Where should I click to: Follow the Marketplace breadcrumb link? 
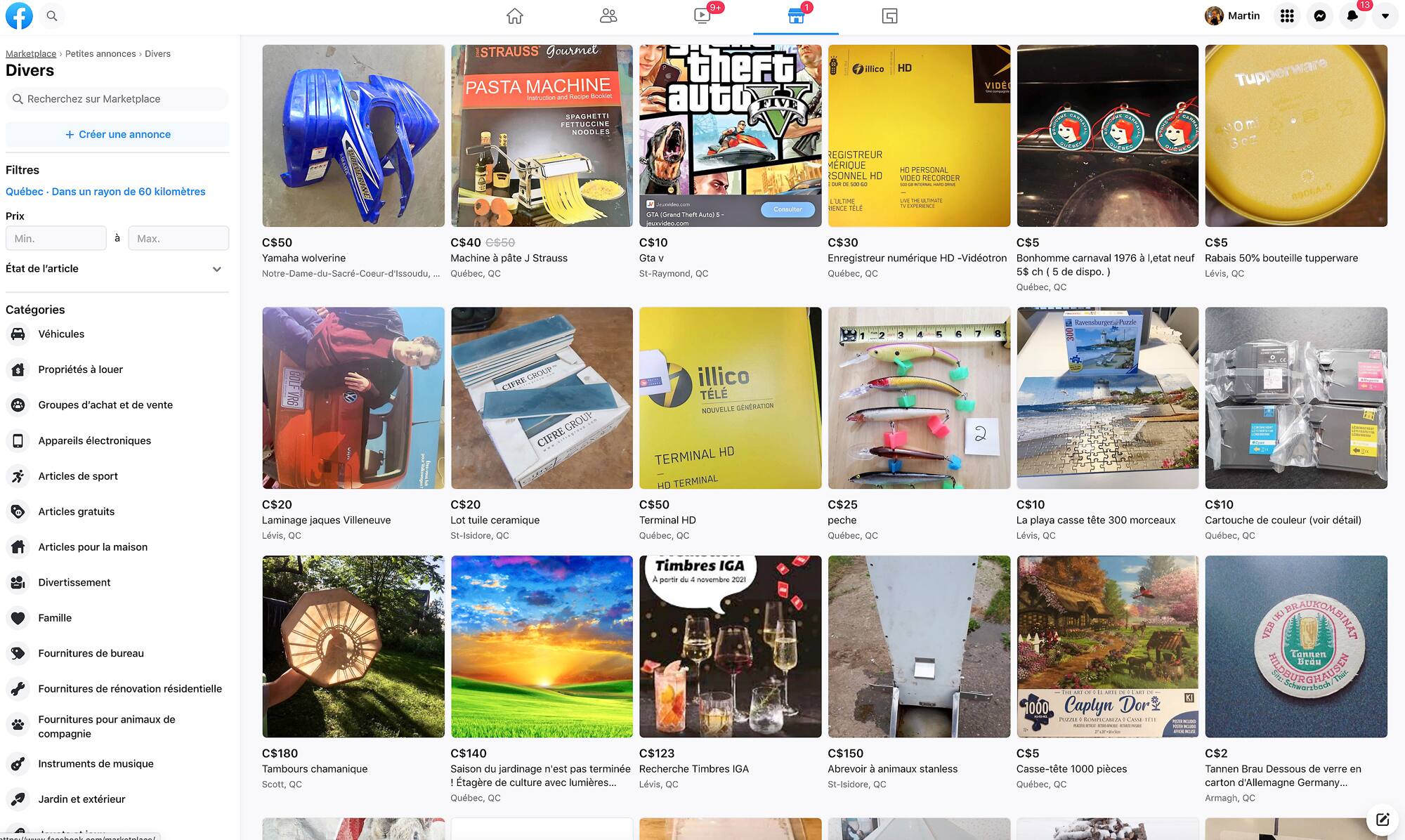click(31, 54)
